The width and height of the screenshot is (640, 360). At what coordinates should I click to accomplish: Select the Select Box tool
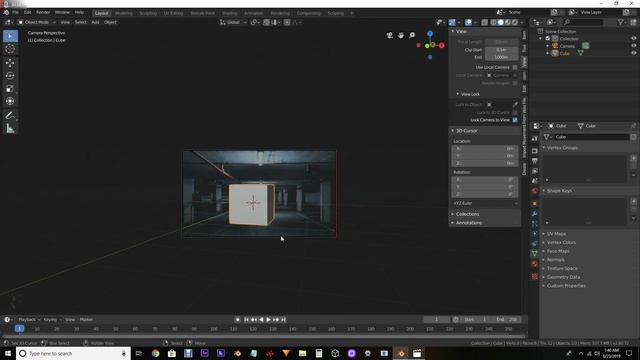(x=10, y=36)
